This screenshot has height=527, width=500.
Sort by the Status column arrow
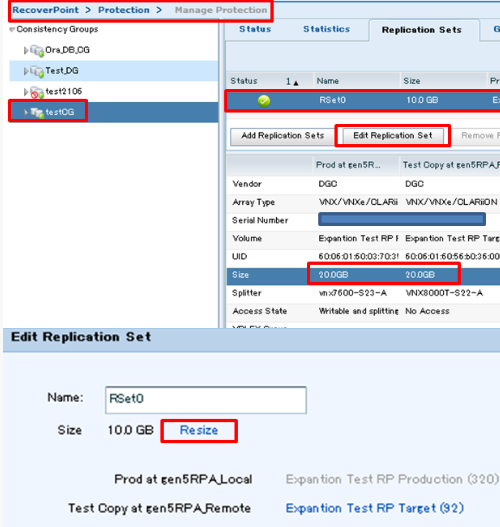(296, 83)
